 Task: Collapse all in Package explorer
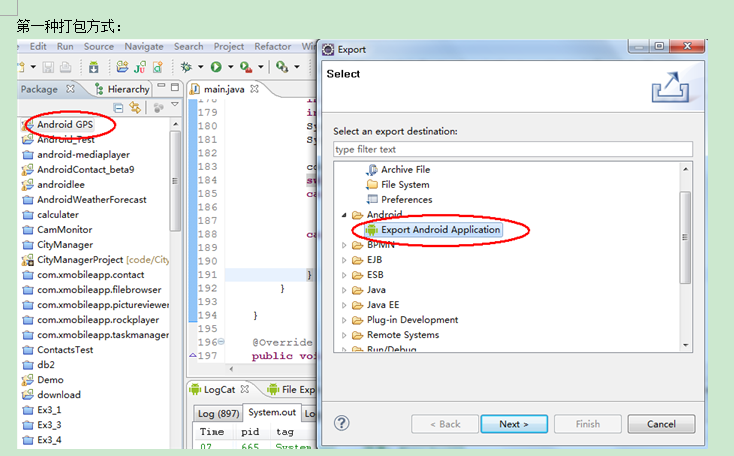[x=118, y=108]
